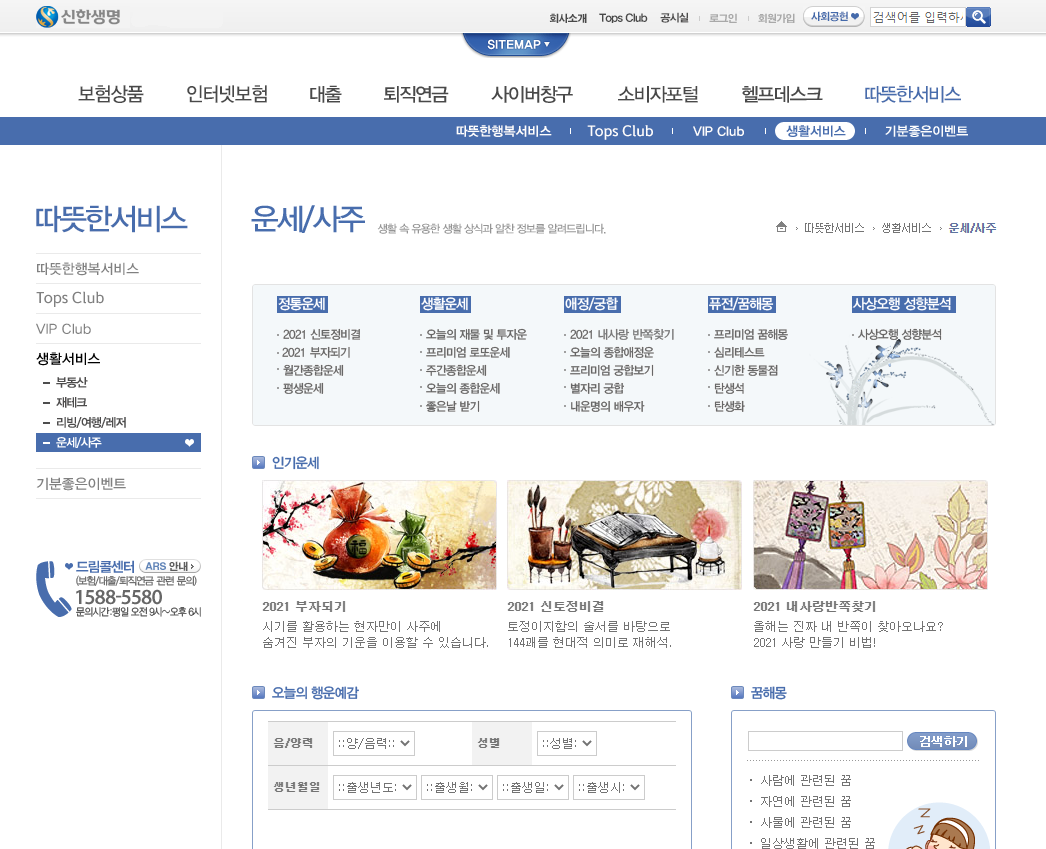Screen dimensions: 1046x849
Task: Click the 사상오행 성향분석 list link
Action: coord(899,334)
